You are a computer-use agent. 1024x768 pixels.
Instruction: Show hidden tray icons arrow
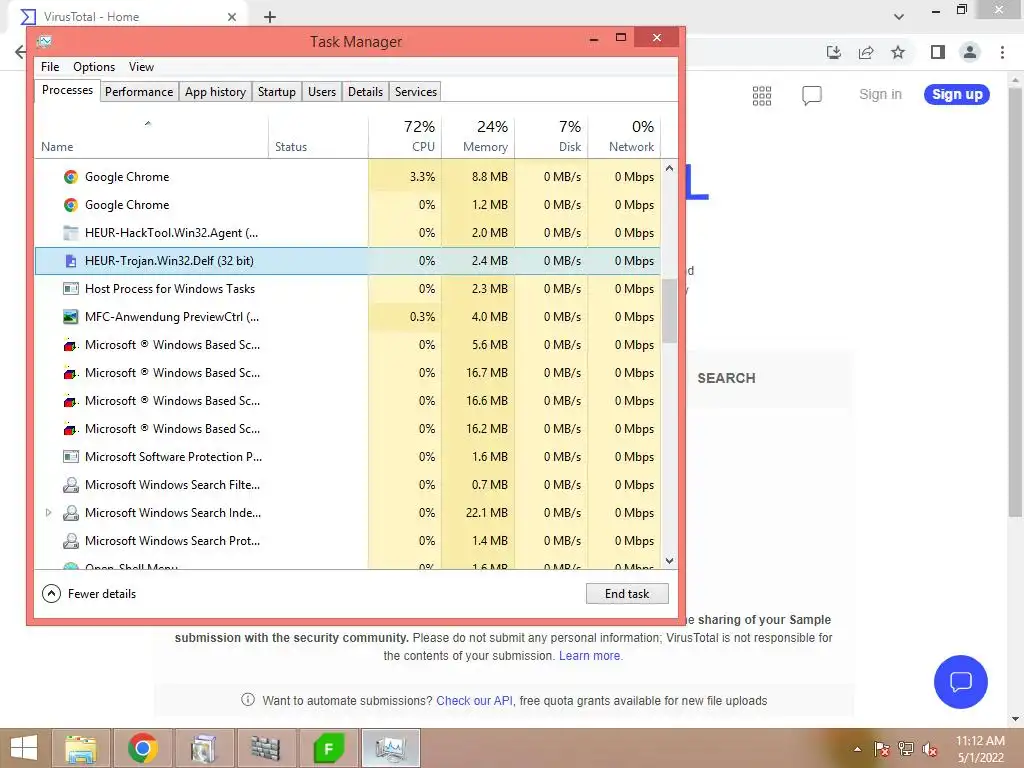(857, 749)
